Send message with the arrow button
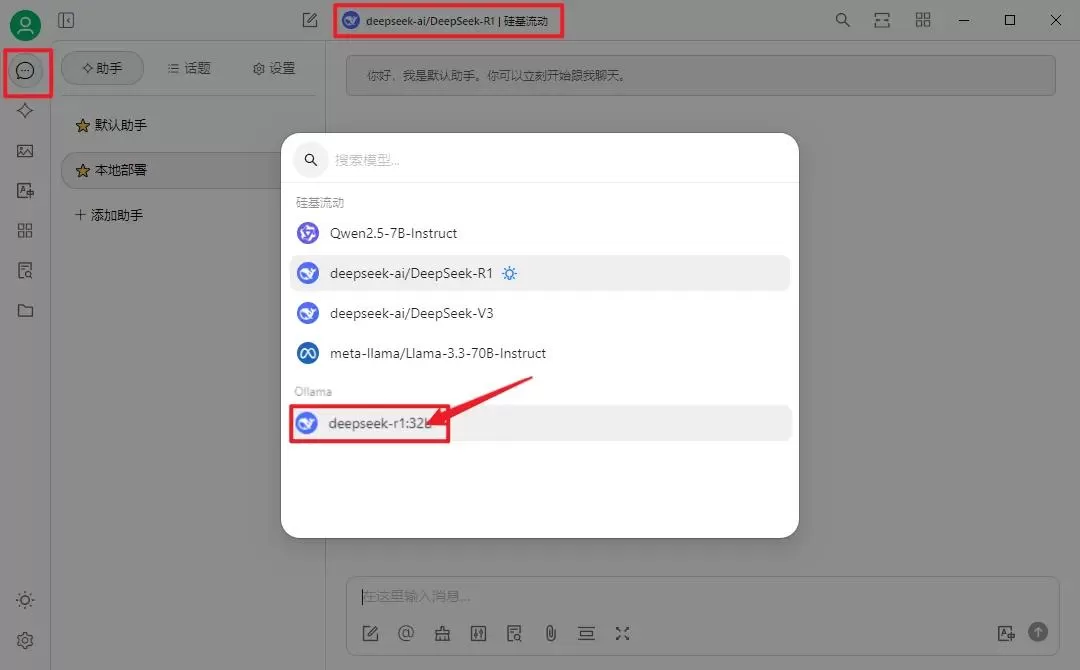The height and width of the screenshot is (670, 1080). tap(1038, 631)
